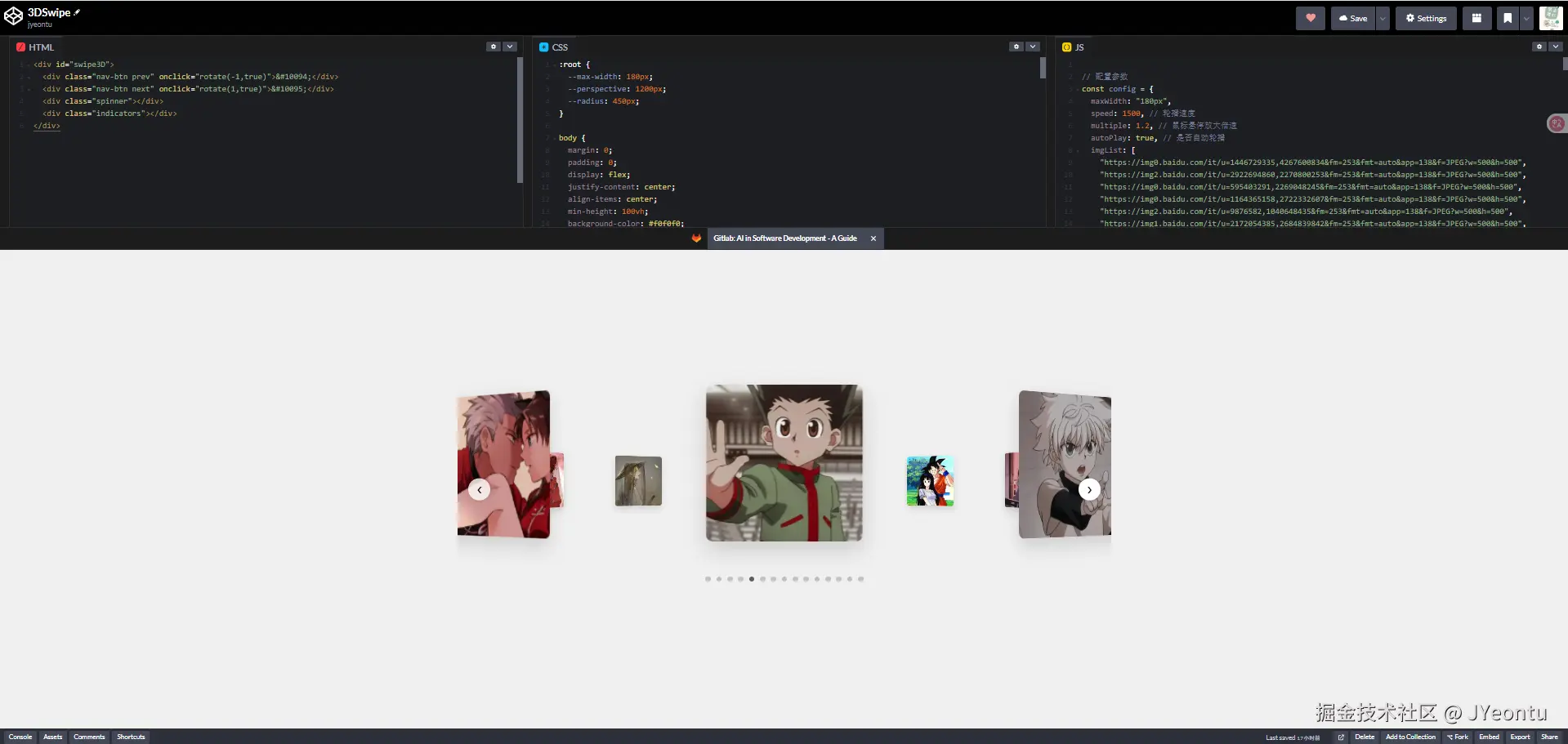This screenshot has width=1568, height=744.
Task: Click the CSS editor vertical scrollbar
Action: coord(1043,68)
